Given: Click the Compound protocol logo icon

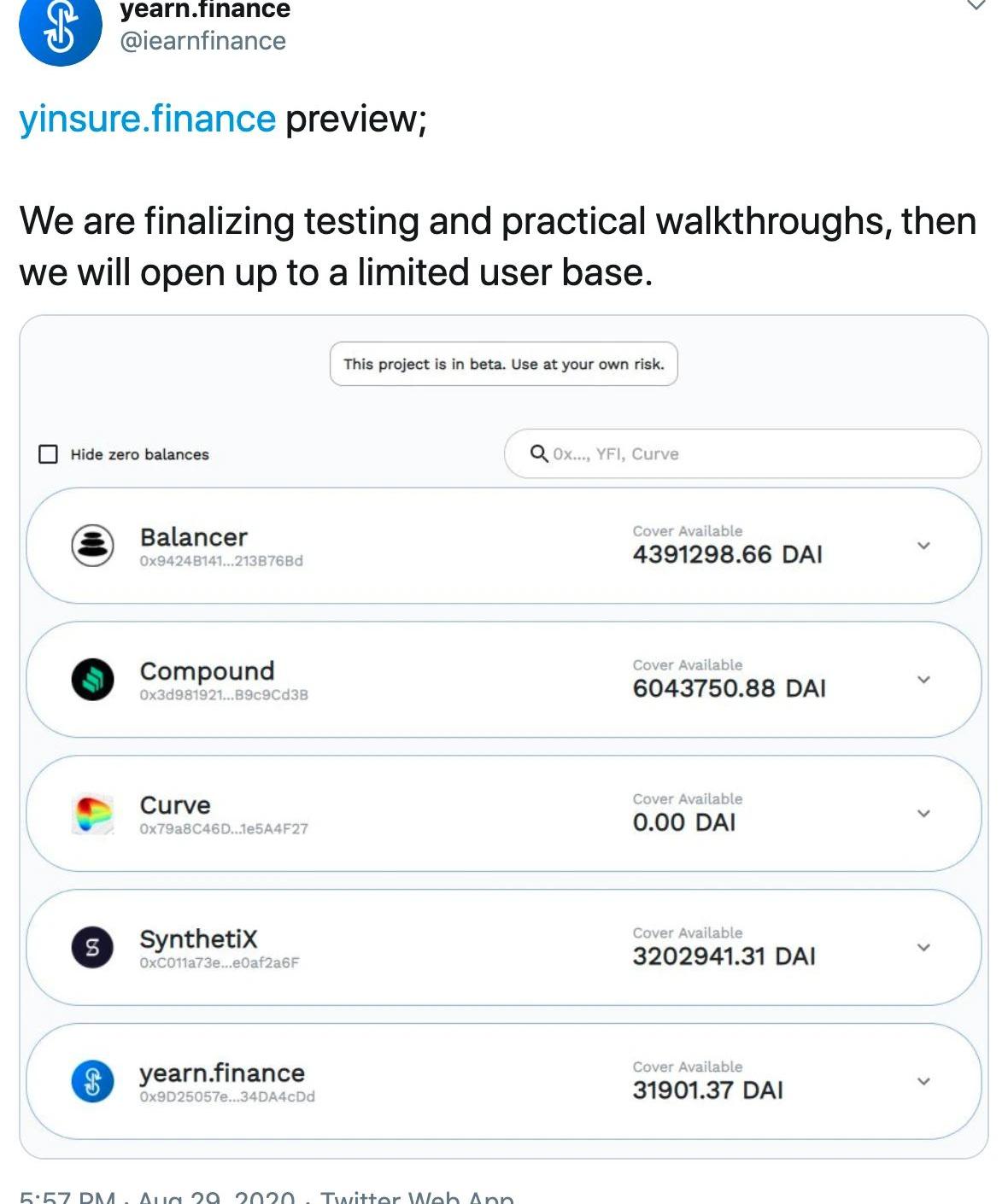Looking at the screenshot, I should tap(92, 680).
